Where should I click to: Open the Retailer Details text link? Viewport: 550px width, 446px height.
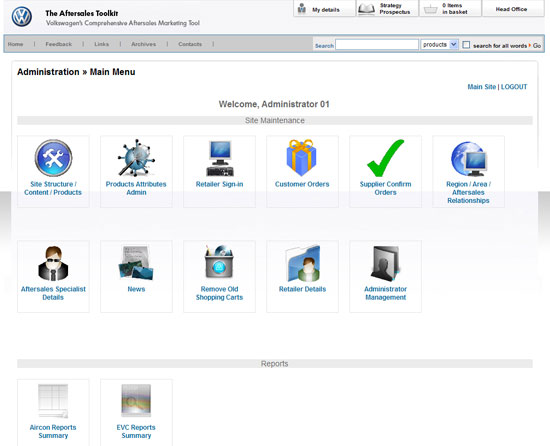coord(302,289)
